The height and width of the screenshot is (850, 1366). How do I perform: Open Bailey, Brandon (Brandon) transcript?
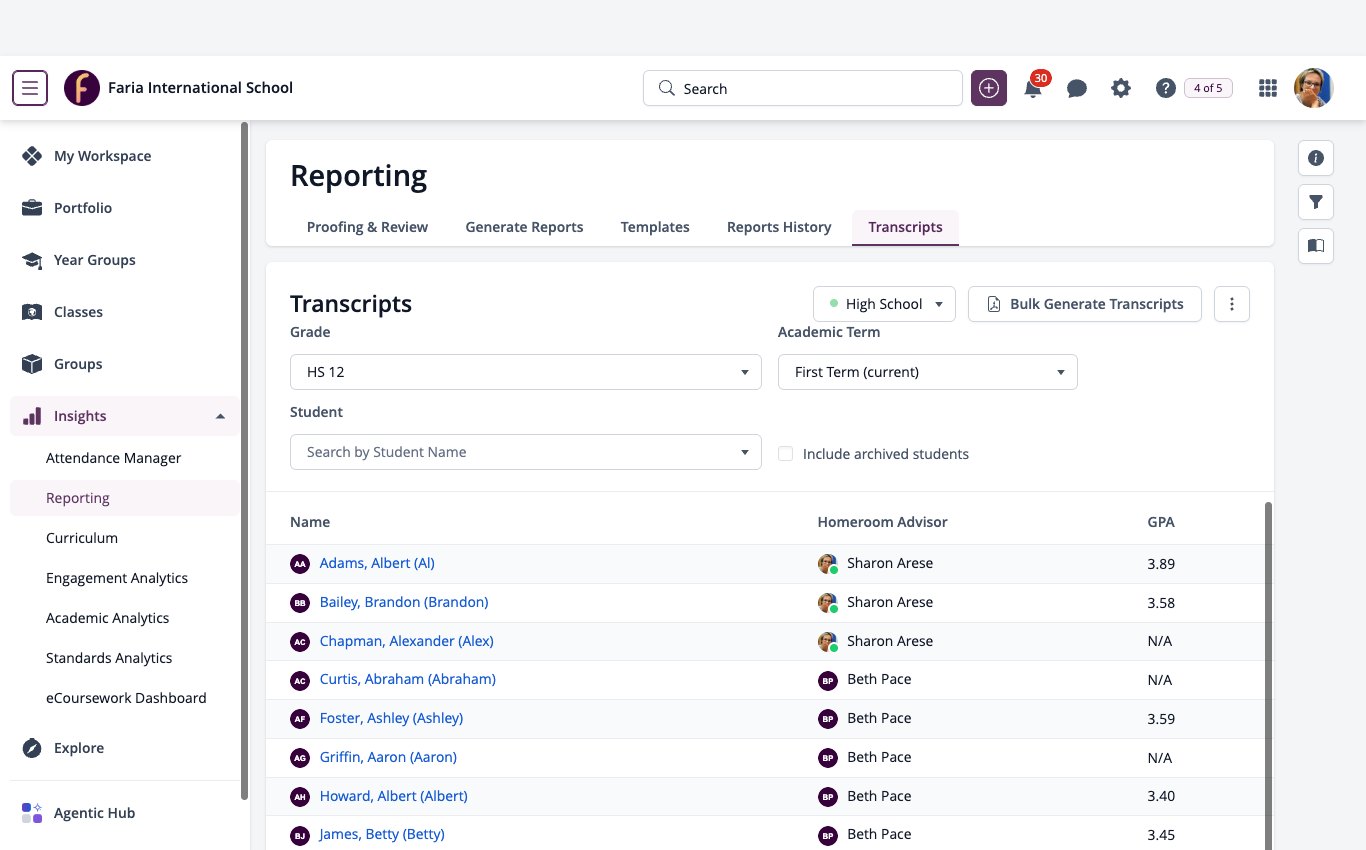pos(404,602)
